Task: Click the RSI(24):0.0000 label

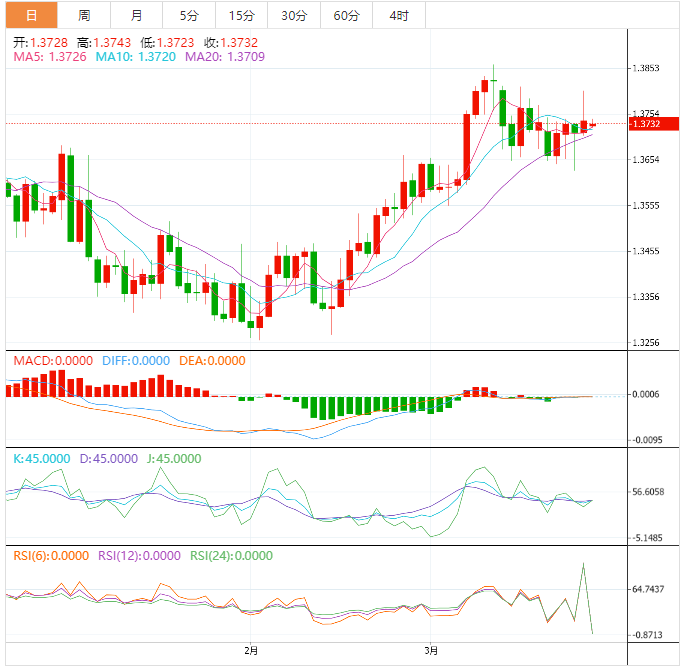Action: [231, 556]
